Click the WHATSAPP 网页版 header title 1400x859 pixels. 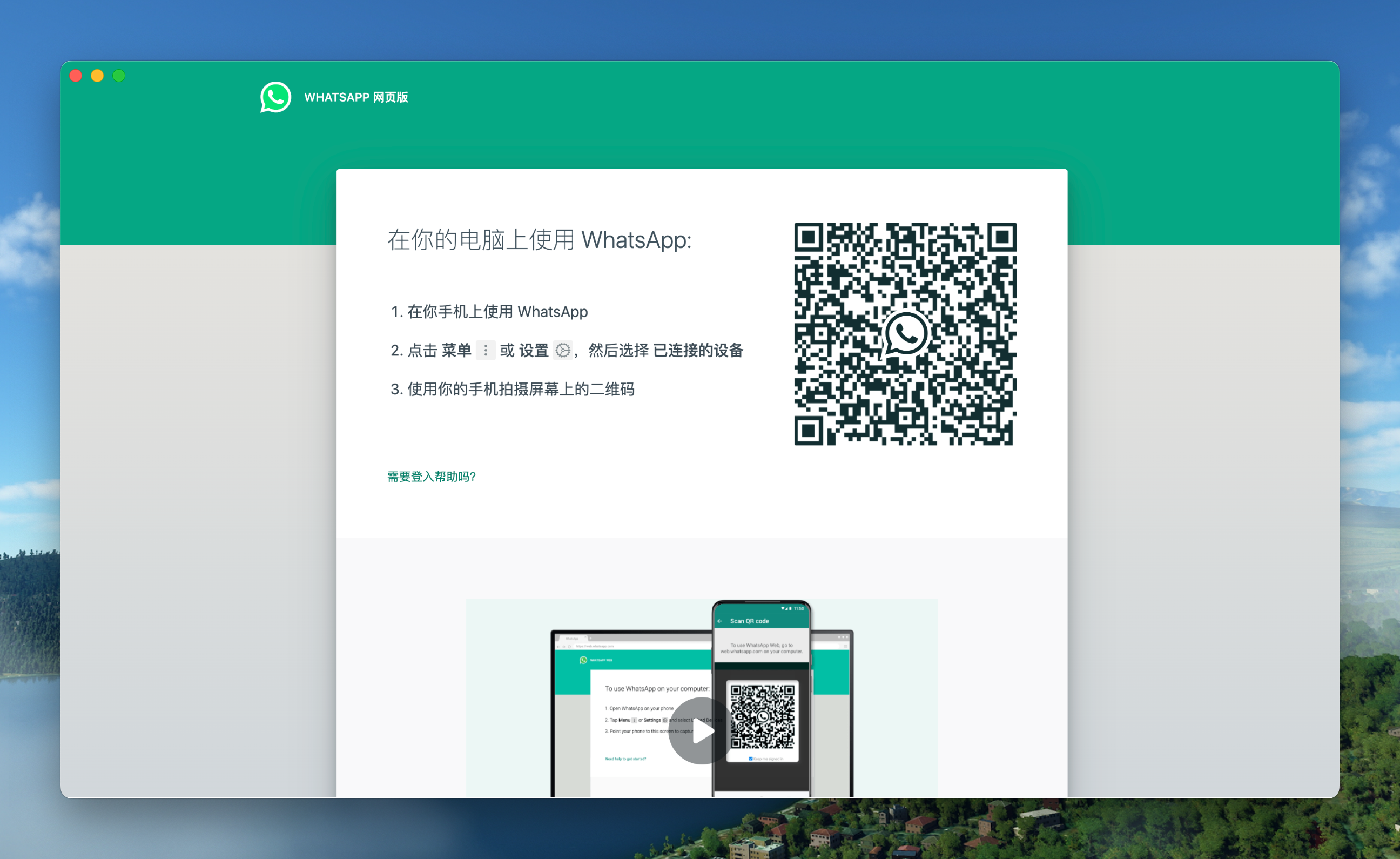pyautogui.click(x=356, y=97)
